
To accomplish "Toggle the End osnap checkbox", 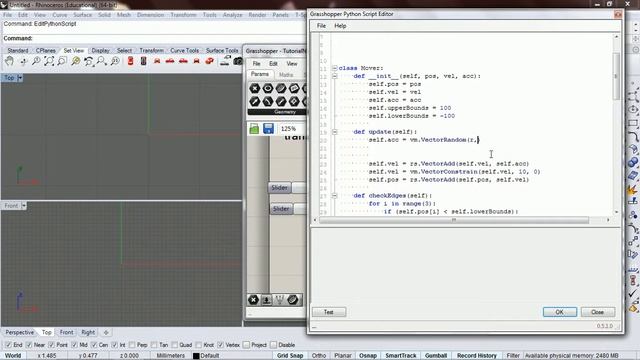I will pos(8,345).
